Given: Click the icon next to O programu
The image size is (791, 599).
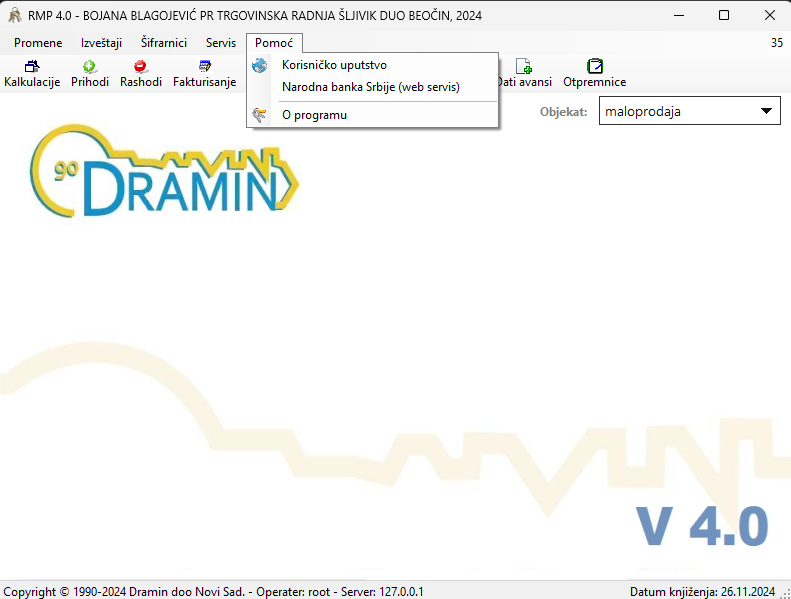Looking at the screenshot, I should click(260, 115).
